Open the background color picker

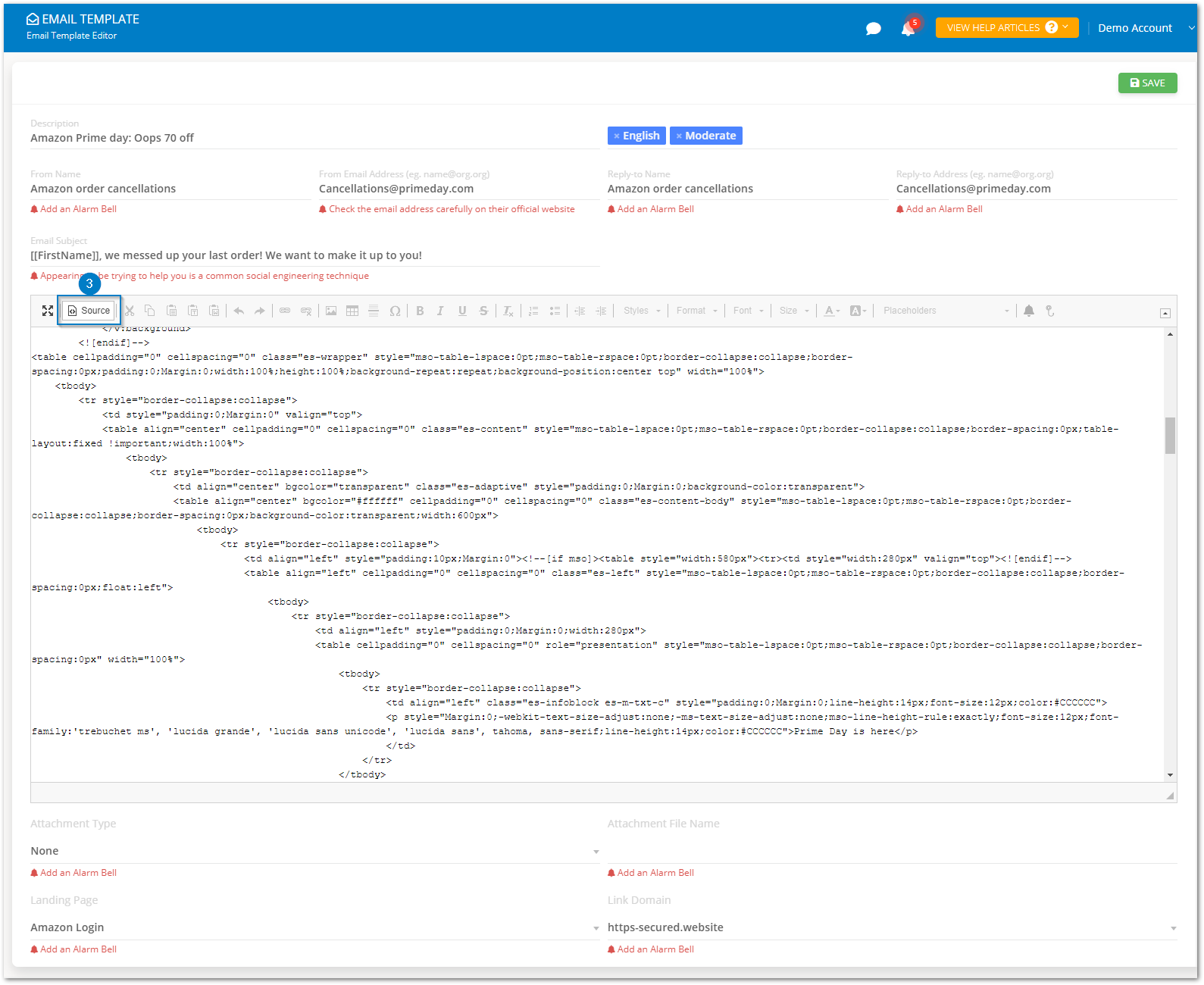858,311
